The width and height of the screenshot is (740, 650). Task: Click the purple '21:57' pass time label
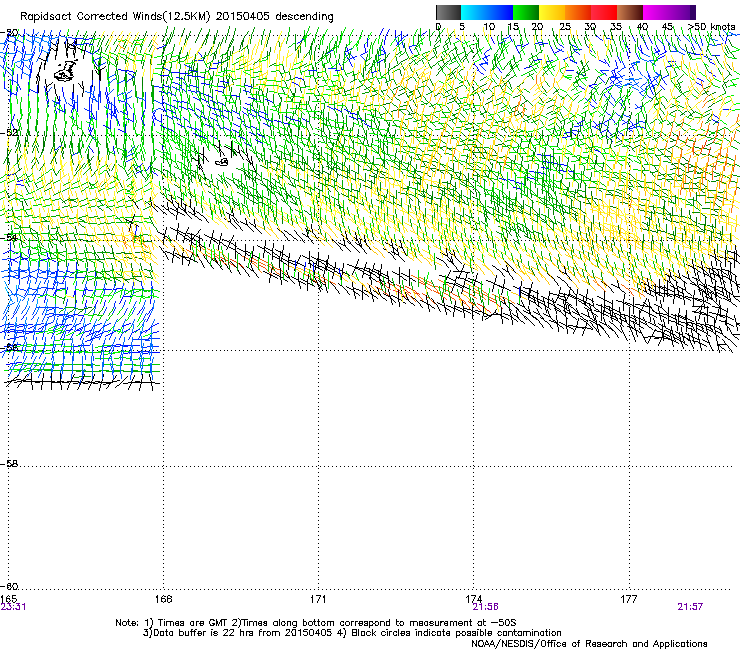[x=690, y=607]
